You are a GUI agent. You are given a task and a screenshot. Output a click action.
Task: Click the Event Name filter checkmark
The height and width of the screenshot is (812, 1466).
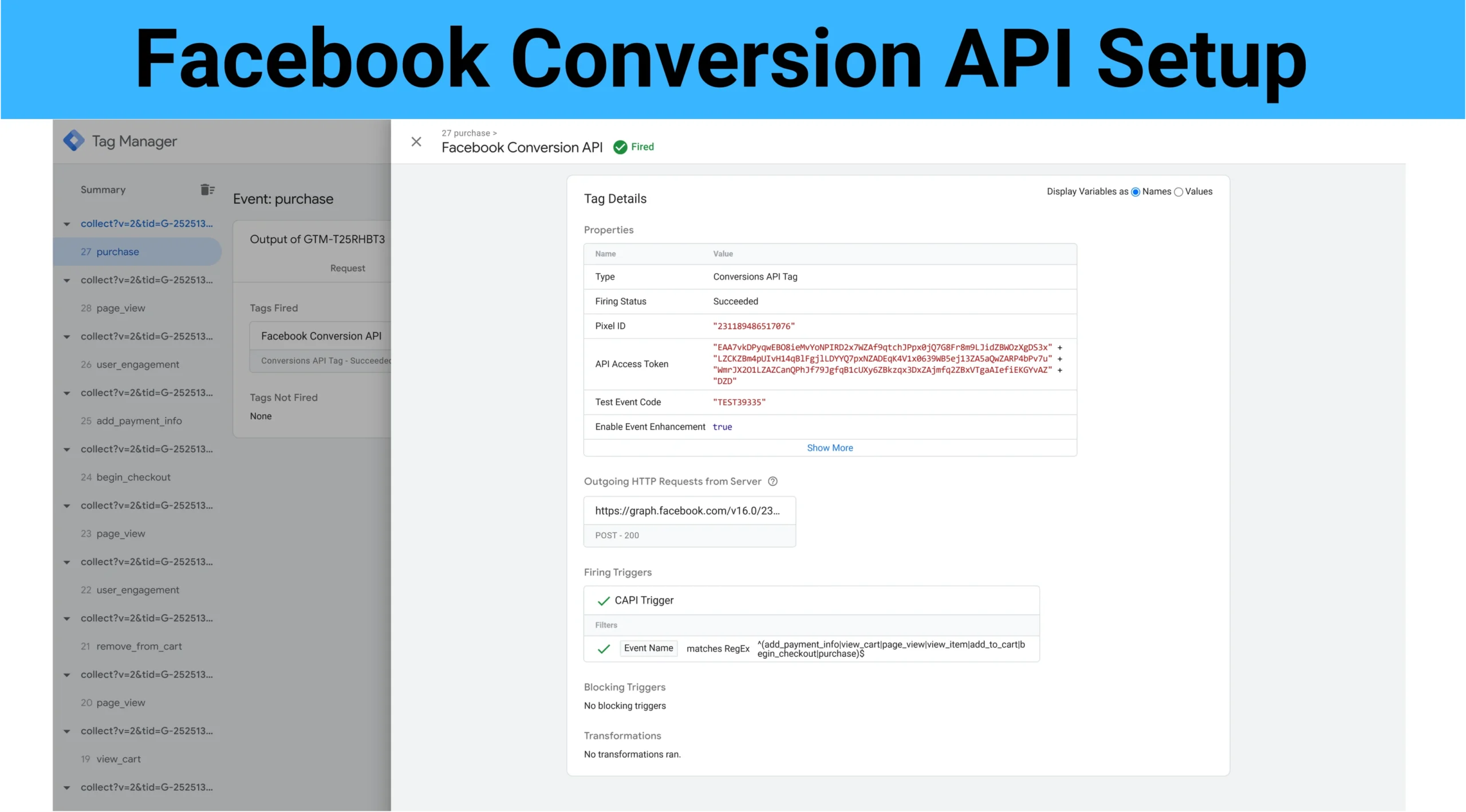pos(603,649)
